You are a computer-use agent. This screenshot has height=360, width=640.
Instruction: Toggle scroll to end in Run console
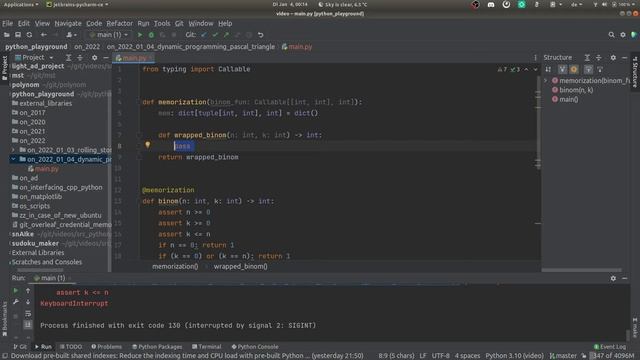click(28, 324)
